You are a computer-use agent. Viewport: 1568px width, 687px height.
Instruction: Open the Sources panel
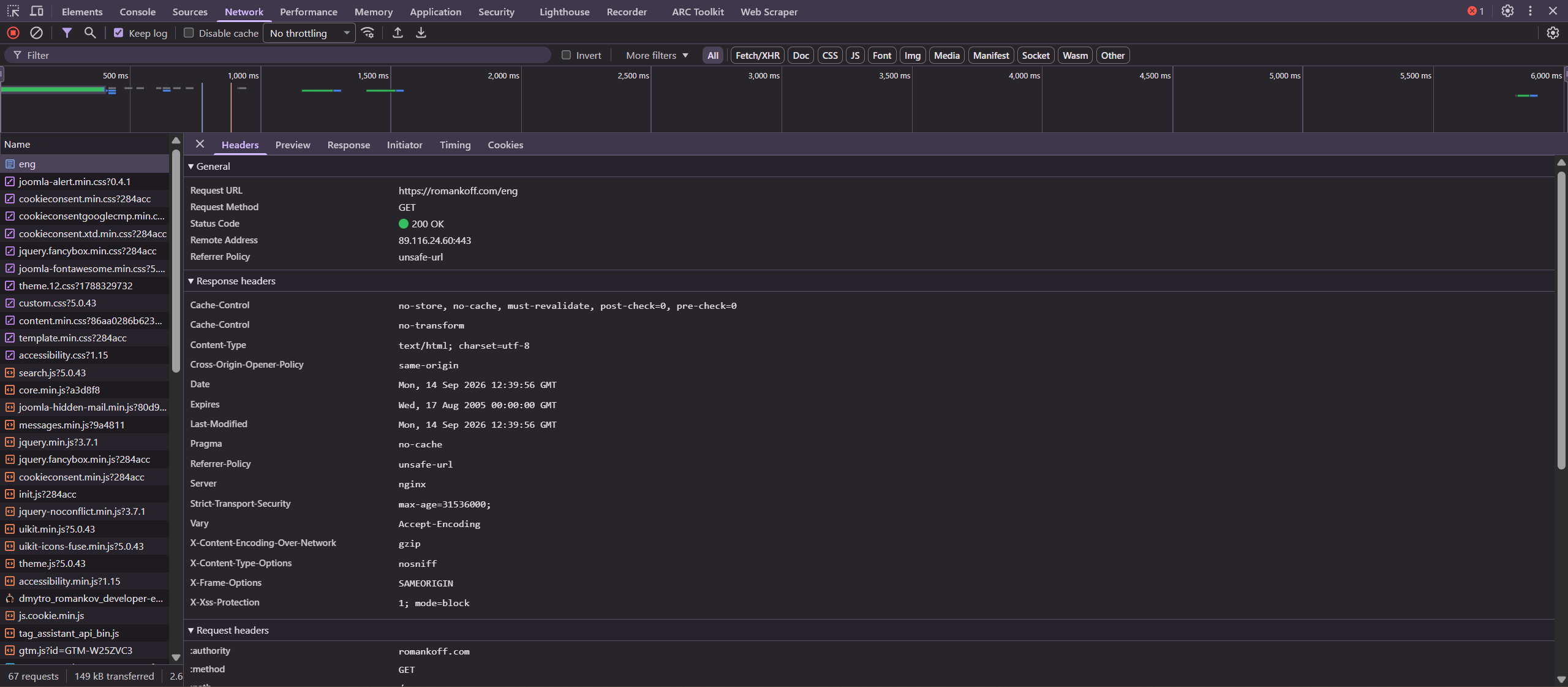tap(190, 12)
